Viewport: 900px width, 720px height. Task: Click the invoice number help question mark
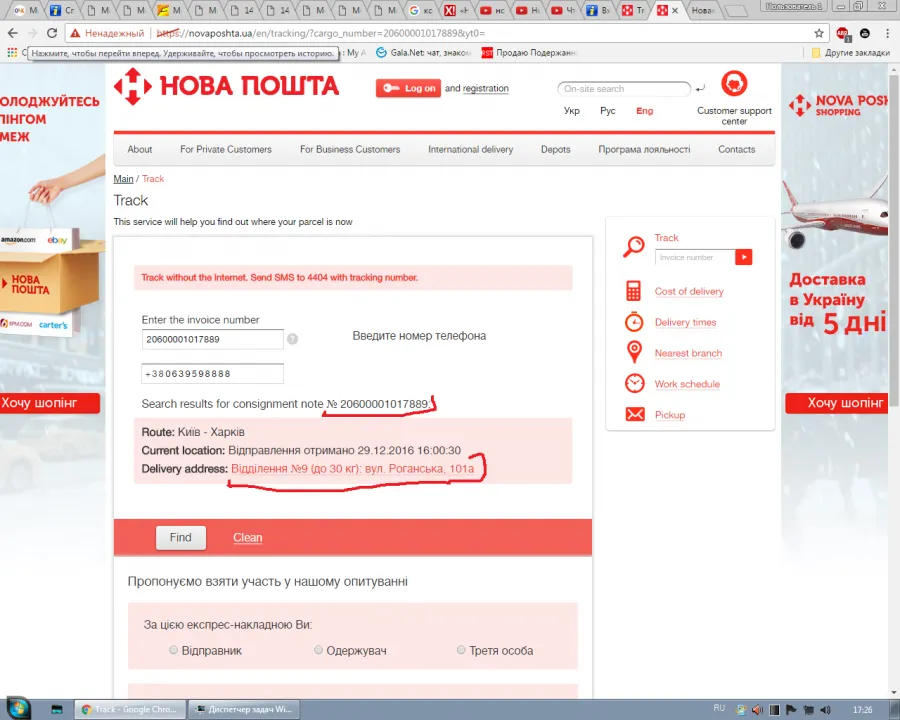click(292, 339)
